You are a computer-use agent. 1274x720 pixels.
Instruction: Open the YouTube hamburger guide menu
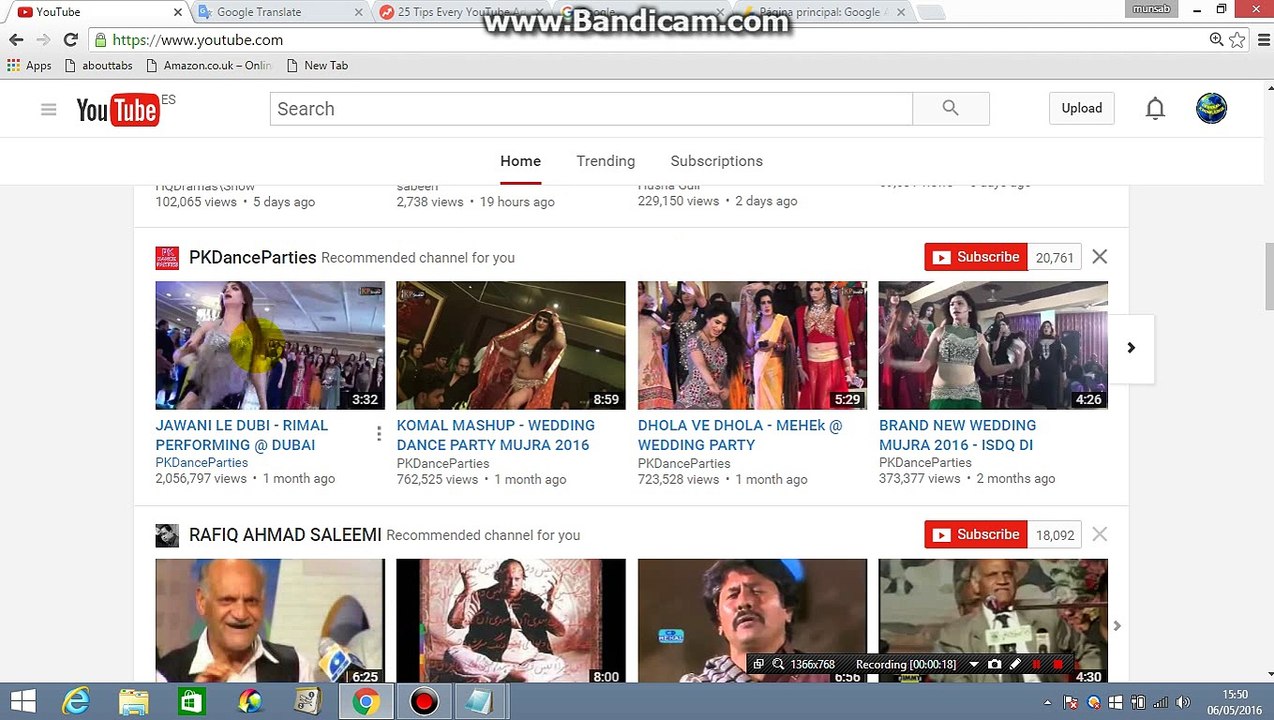point(48,109)
